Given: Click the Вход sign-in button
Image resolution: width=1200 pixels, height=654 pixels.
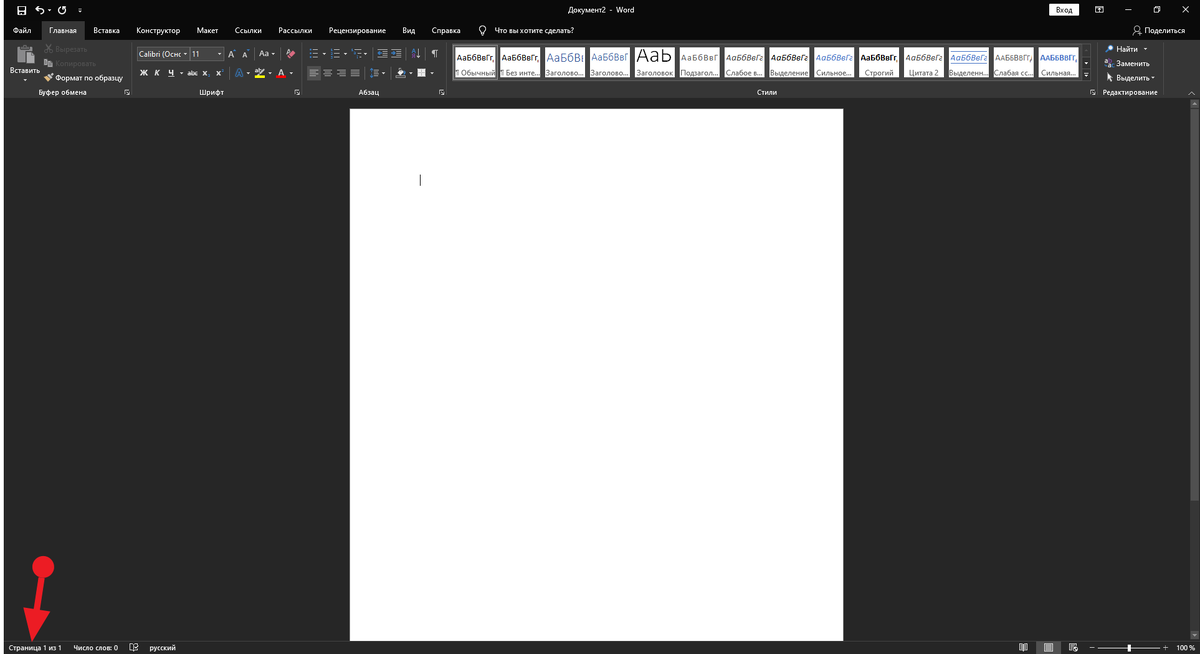Looking at the screenshot, I should (x=1064, y=10).
